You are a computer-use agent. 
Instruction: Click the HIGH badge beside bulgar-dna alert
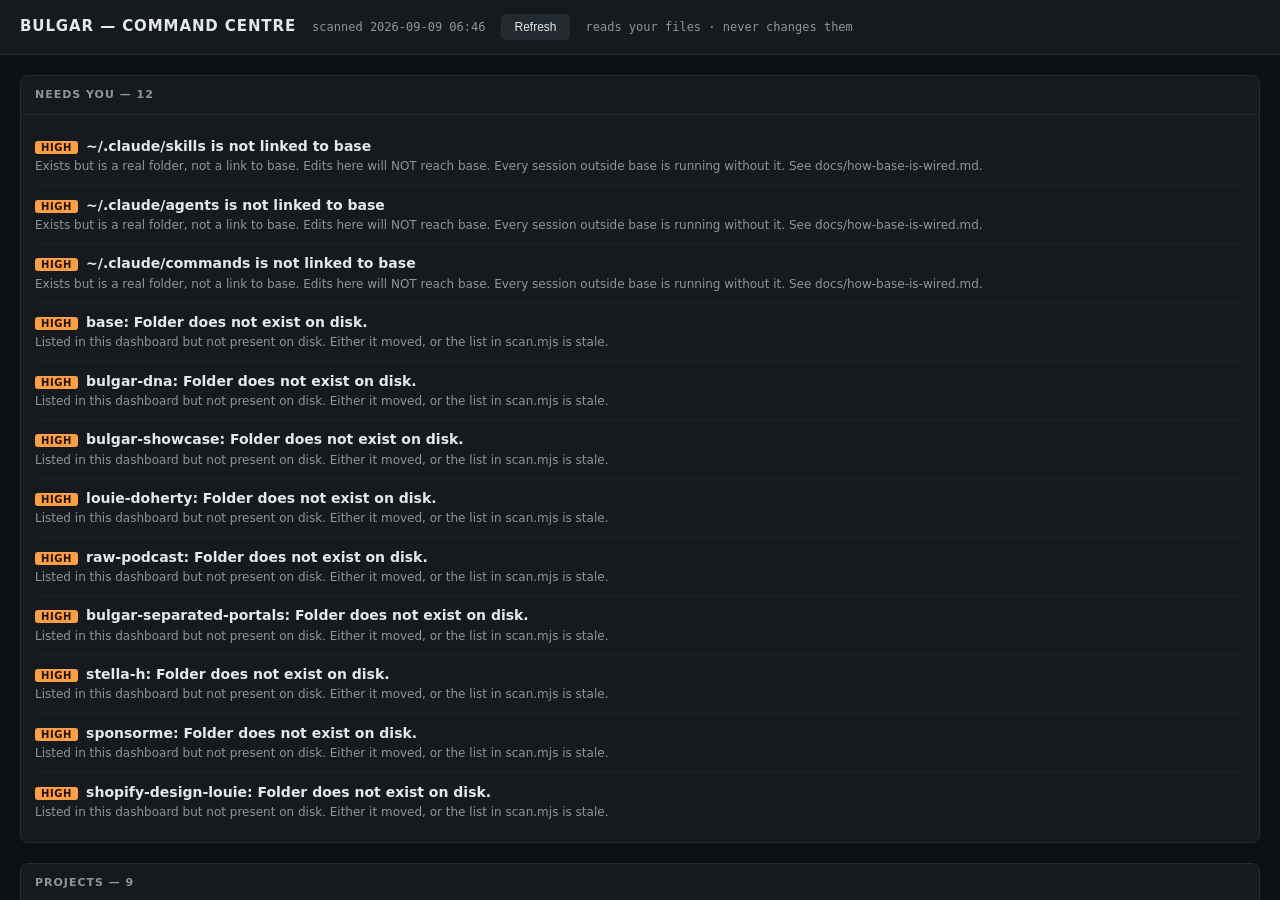tap(56, 382)
